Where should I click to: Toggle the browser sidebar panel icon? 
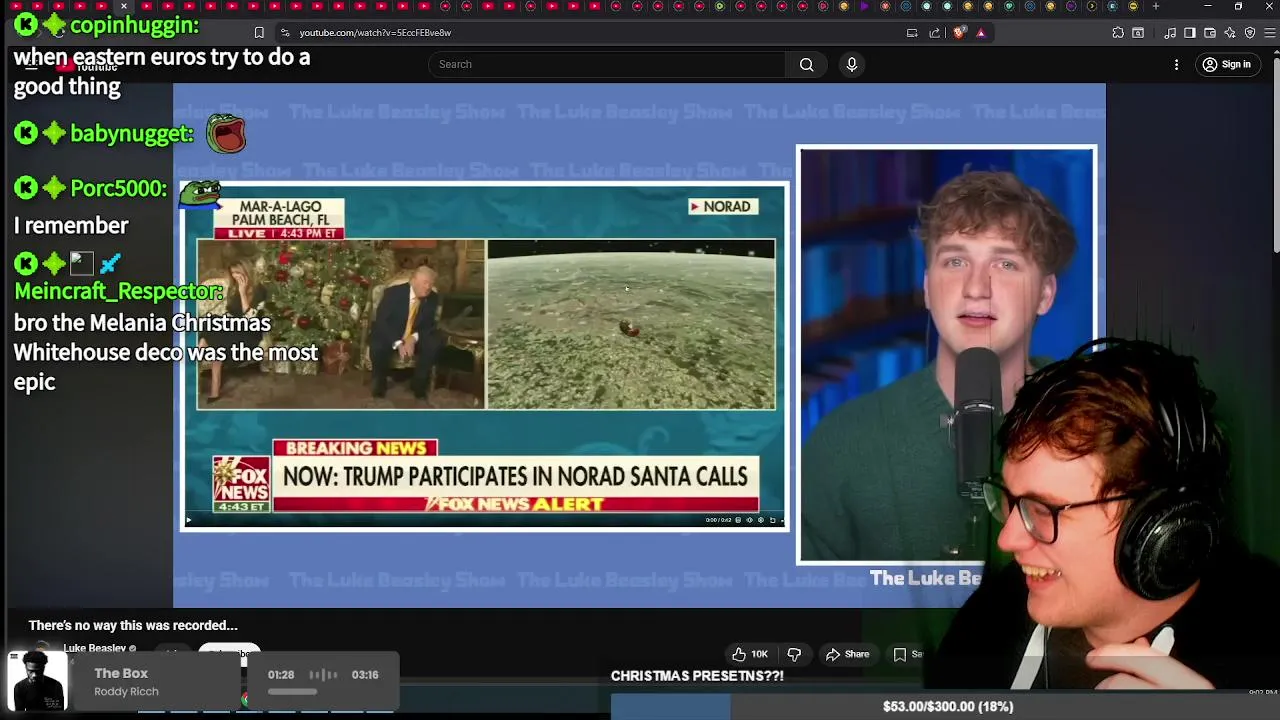click(1189, 33)
